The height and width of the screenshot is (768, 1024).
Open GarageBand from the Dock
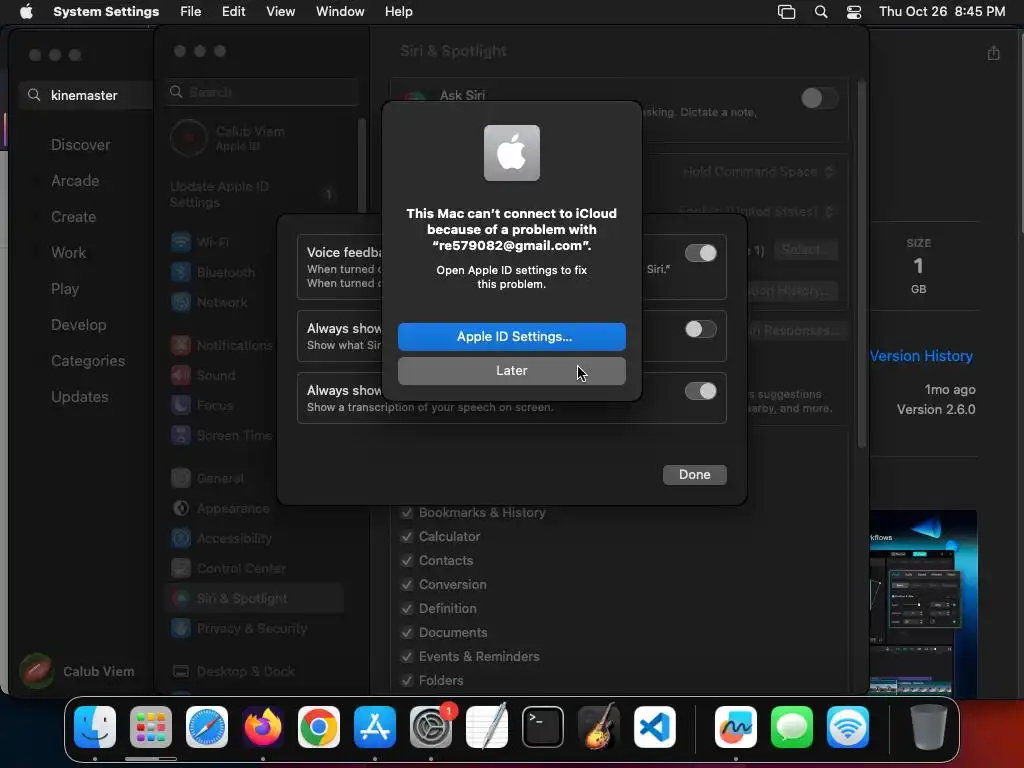pos(599,727)
